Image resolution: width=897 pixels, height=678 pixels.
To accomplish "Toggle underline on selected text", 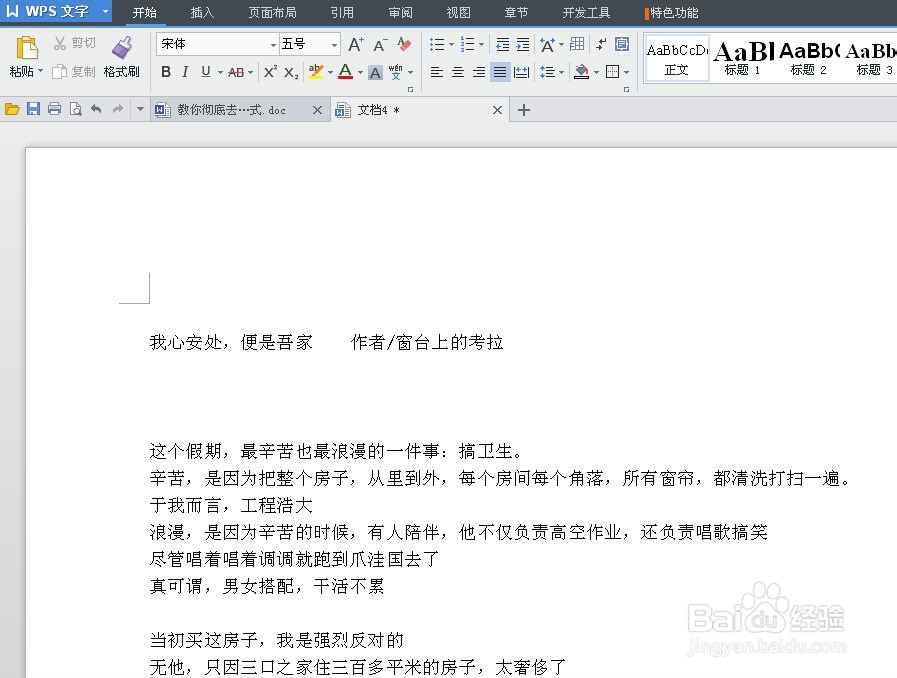I will tap(203, 73).
